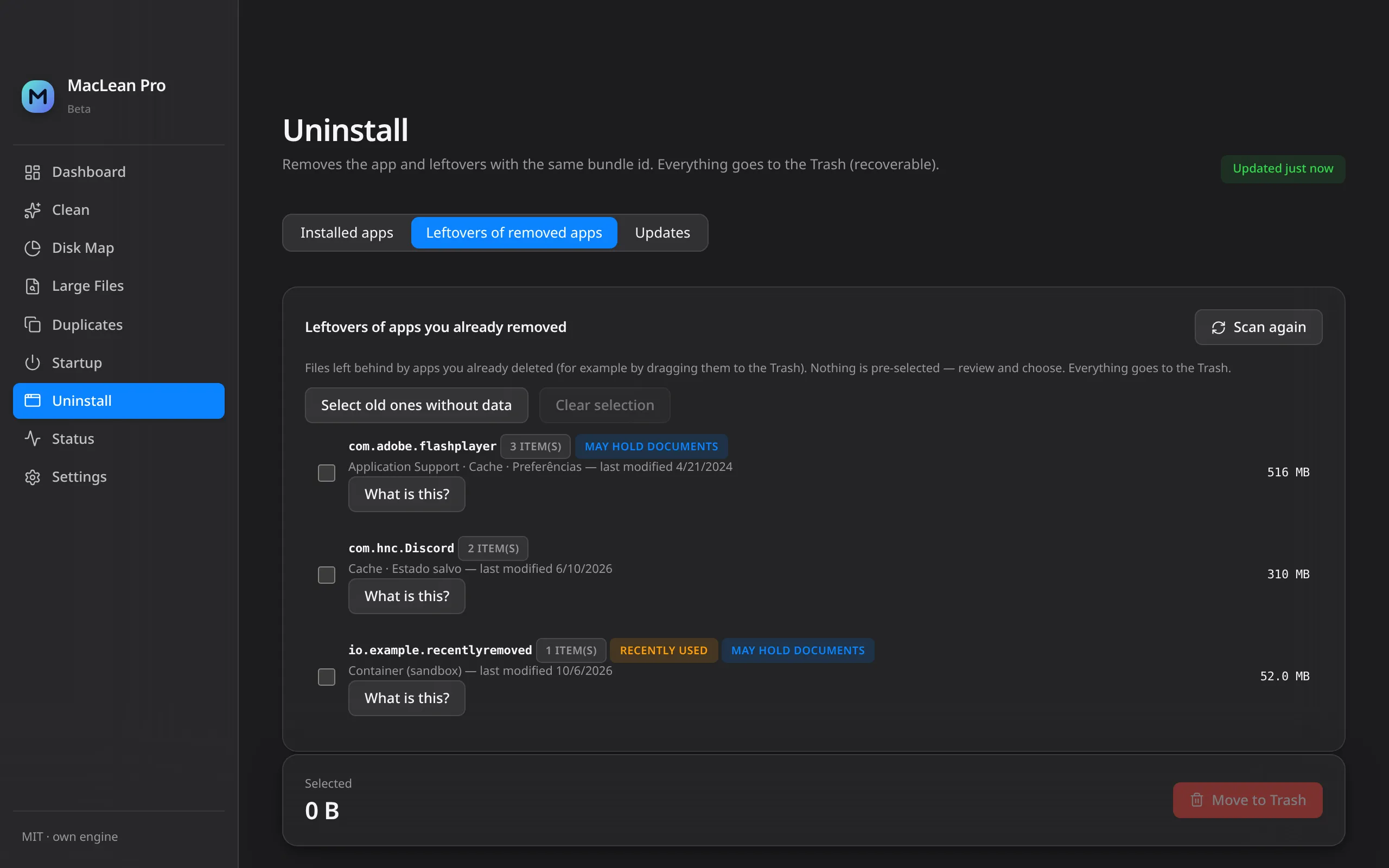Click the com.hnc.Discord bundle name
This screenshot has height=868, width=1389.
pos(401,548)
